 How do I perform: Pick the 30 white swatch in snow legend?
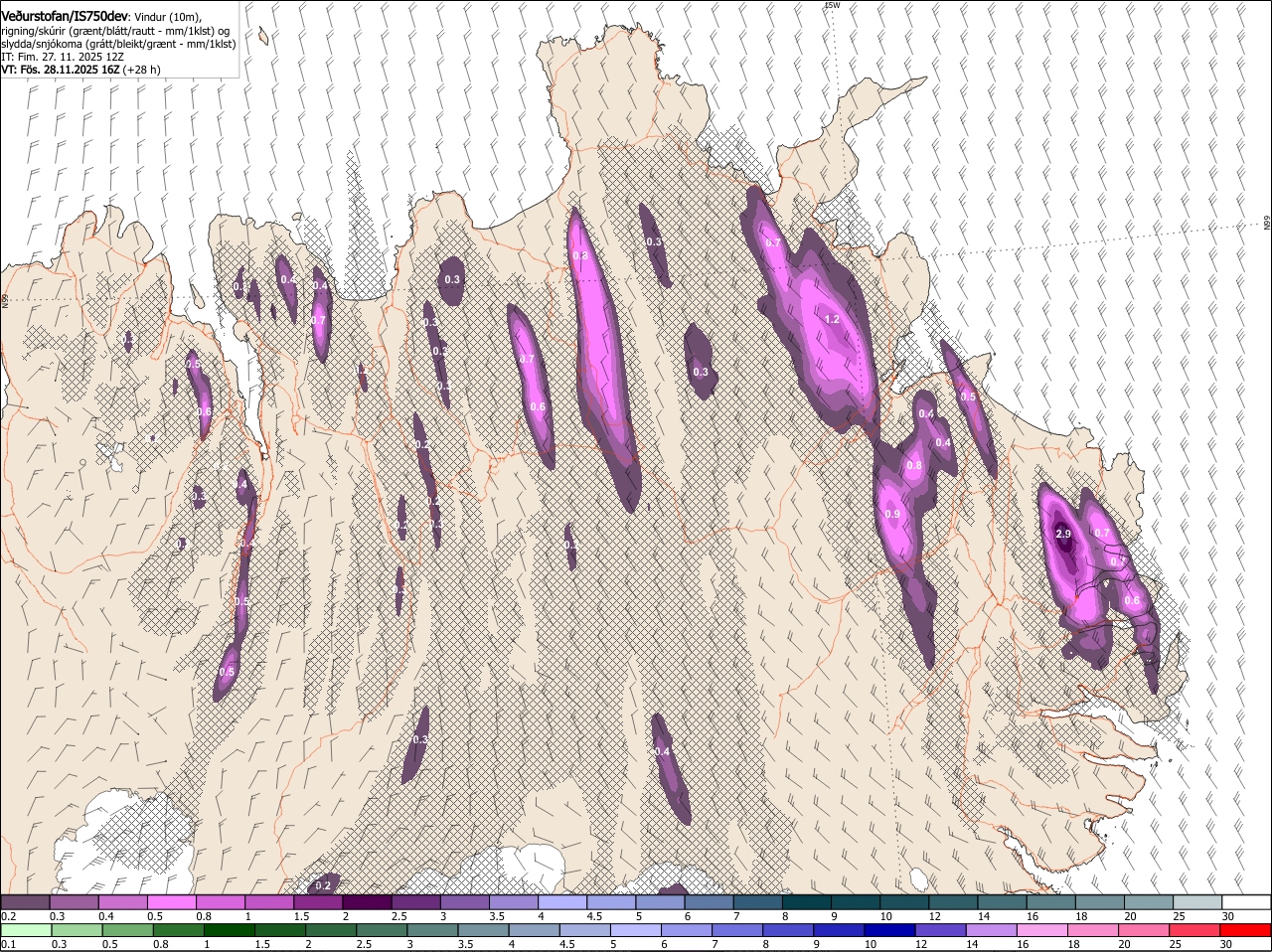(x=1246, y=902)
